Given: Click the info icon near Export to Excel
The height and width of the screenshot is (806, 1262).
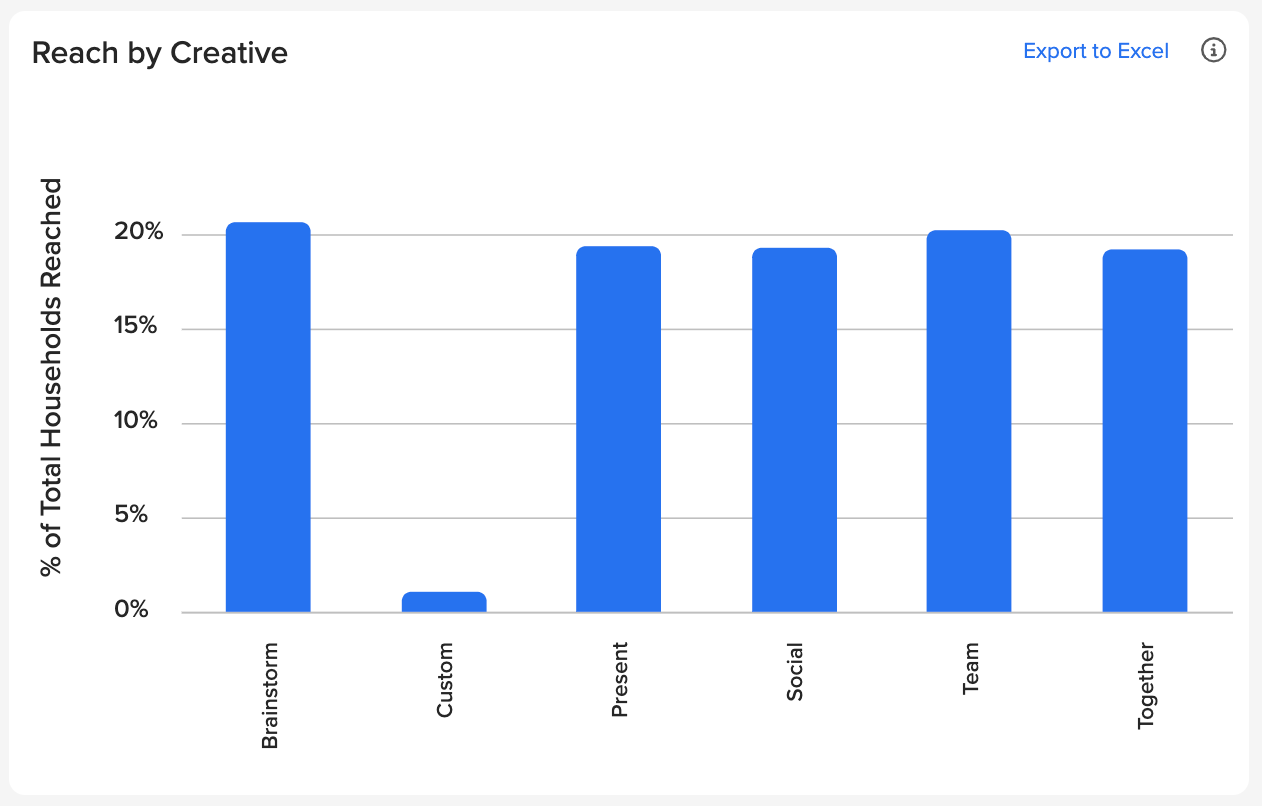Looking at the screenshot, I should click(1213, 50).
